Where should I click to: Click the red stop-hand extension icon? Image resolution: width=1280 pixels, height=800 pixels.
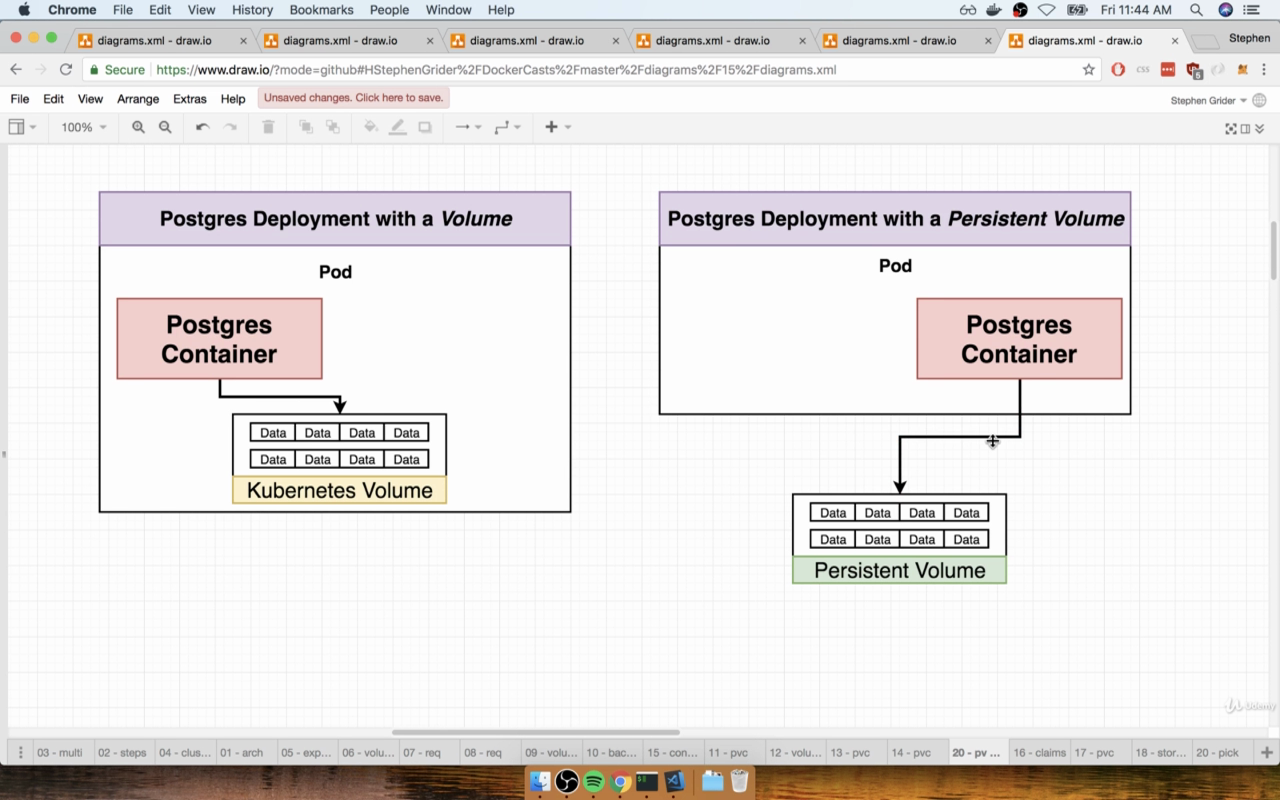pos(1118,70)
